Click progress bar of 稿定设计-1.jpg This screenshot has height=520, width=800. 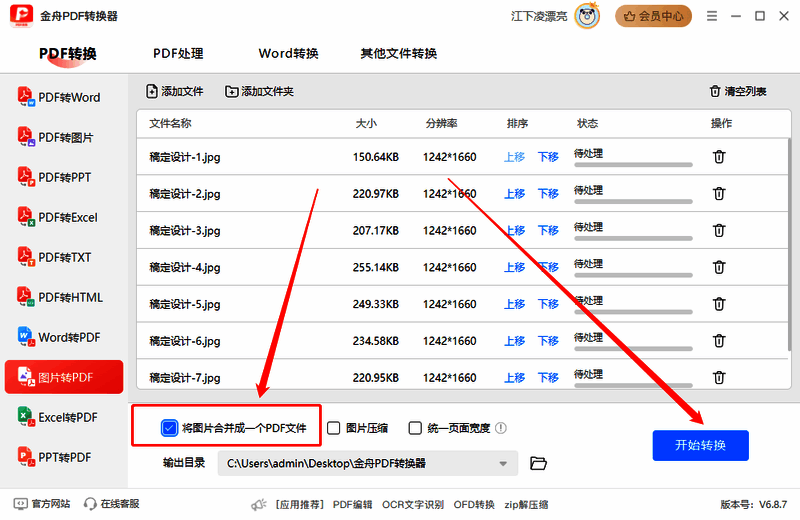[633, 165]
